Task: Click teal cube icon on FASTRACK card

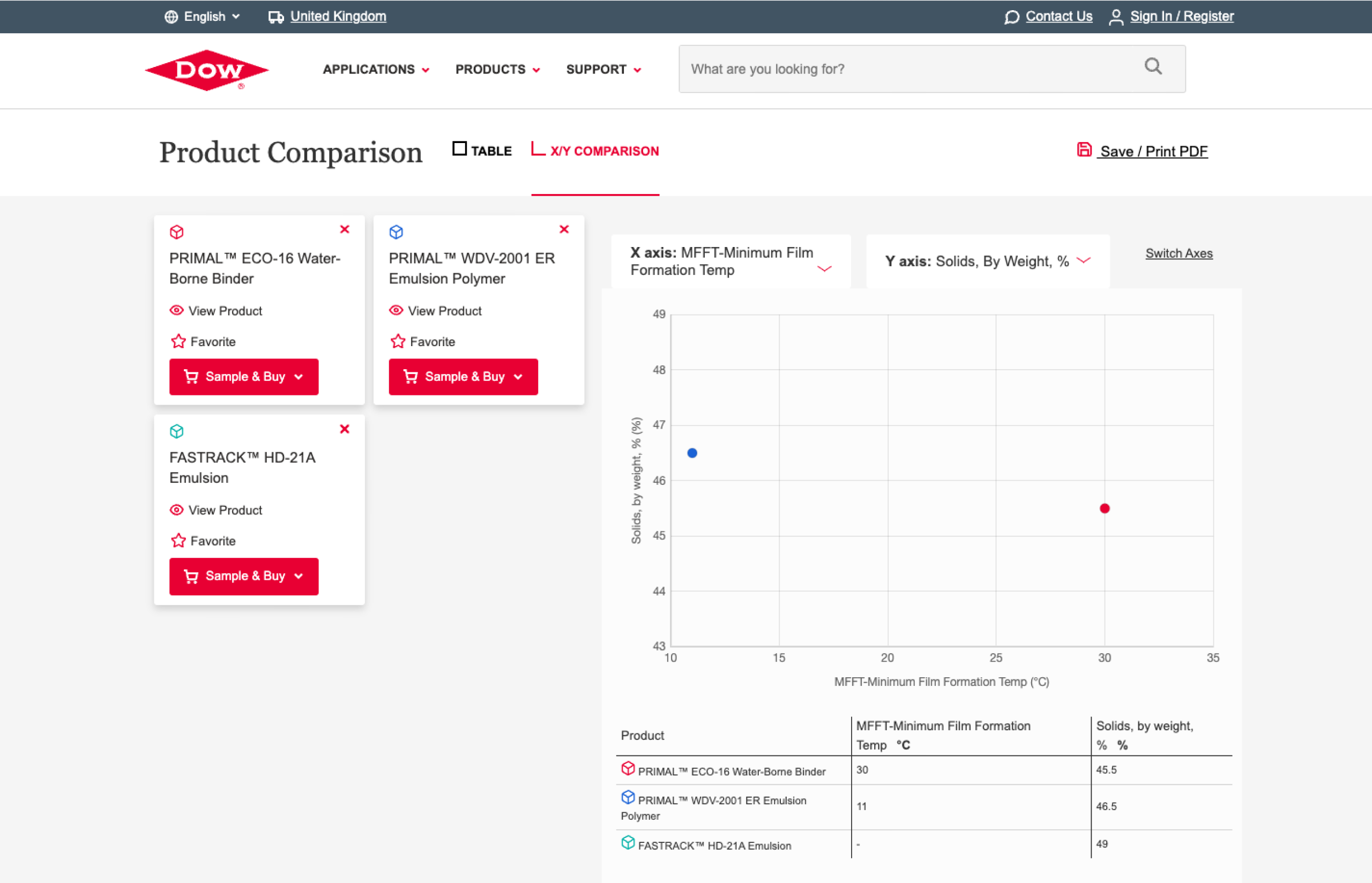Action: pos(176,431)
